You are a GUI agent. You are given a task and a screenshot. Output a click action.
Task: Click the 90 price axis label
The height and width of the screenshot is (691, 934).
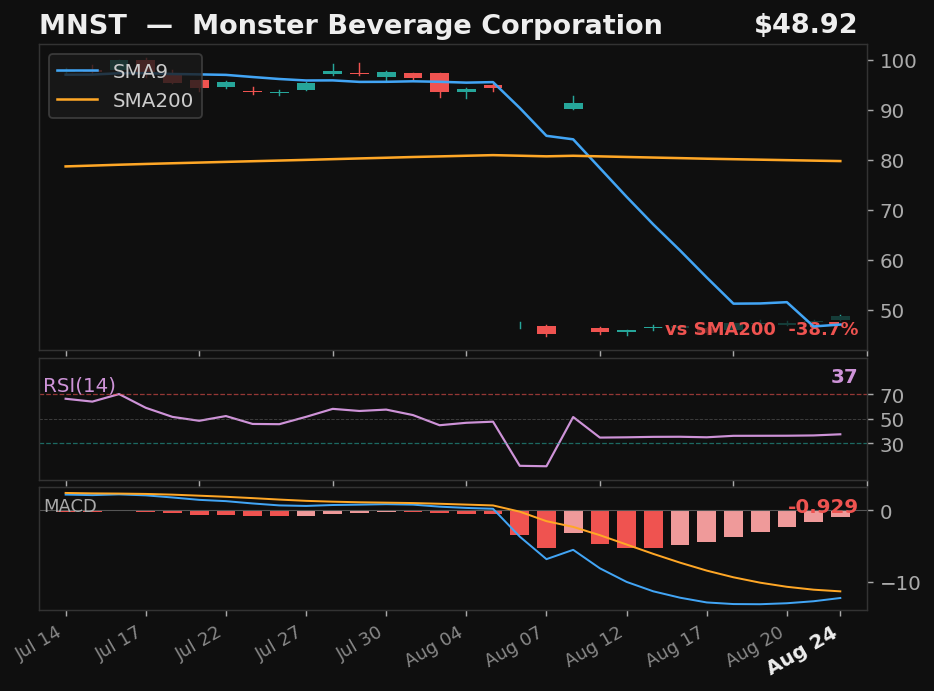(x=891, y=111)
